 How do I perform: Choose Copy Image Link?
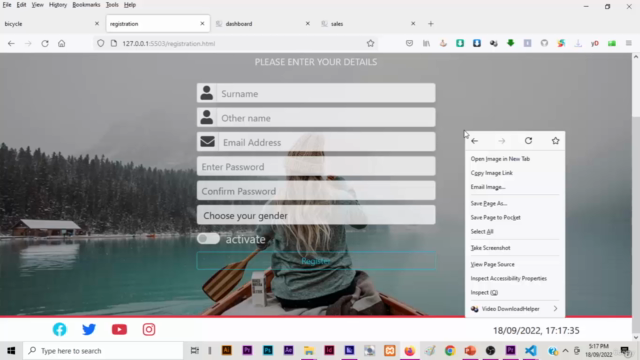515,173
